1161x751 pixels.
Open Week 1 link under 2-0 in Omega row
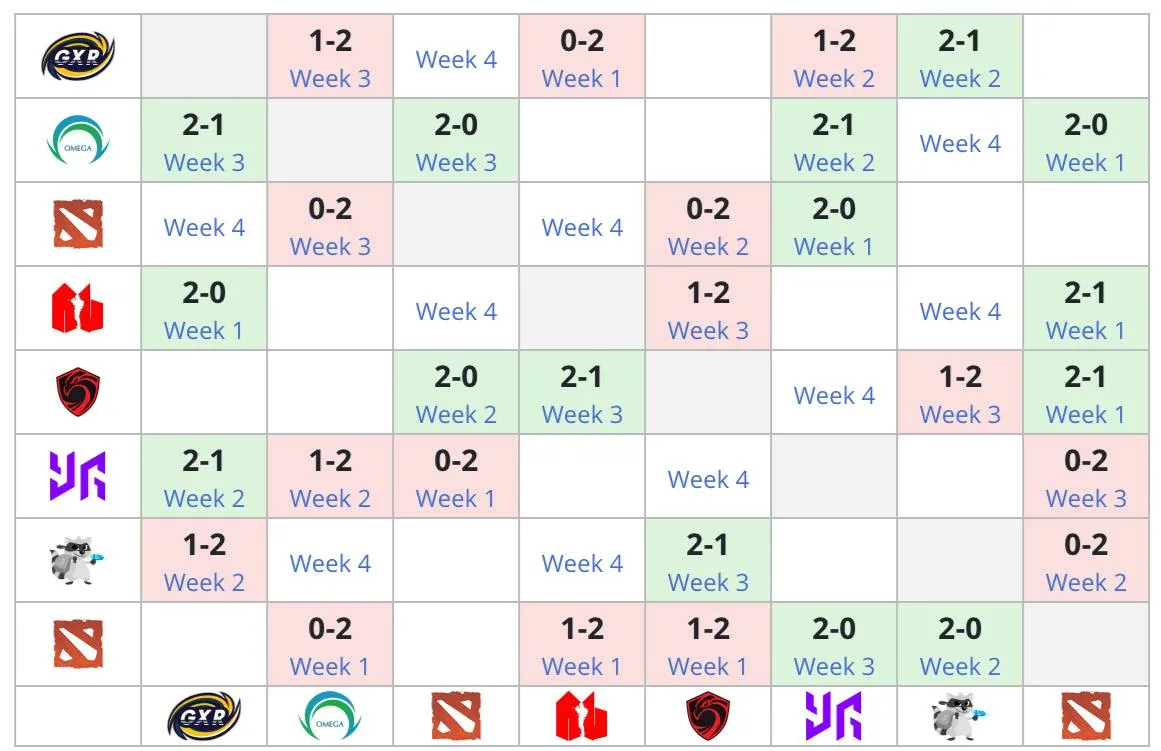tap(1085, 162)
